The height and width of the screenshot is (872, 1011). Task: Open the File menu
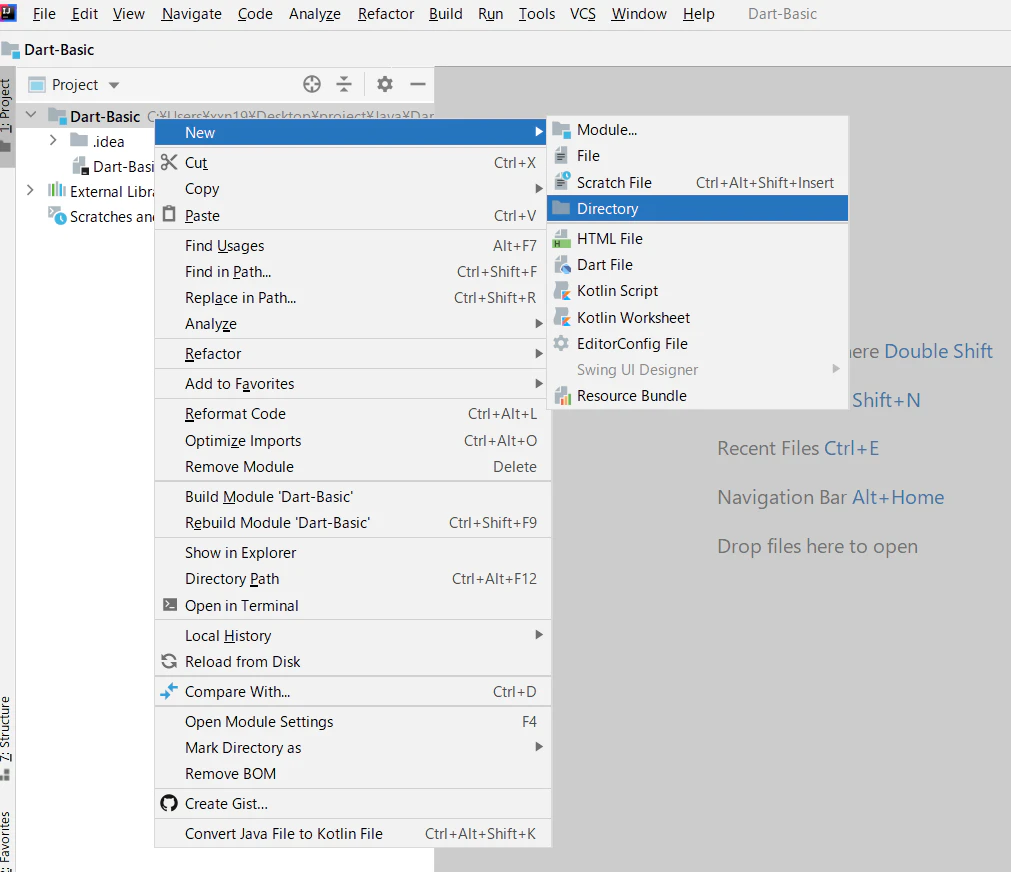click(x=44, y=14)
